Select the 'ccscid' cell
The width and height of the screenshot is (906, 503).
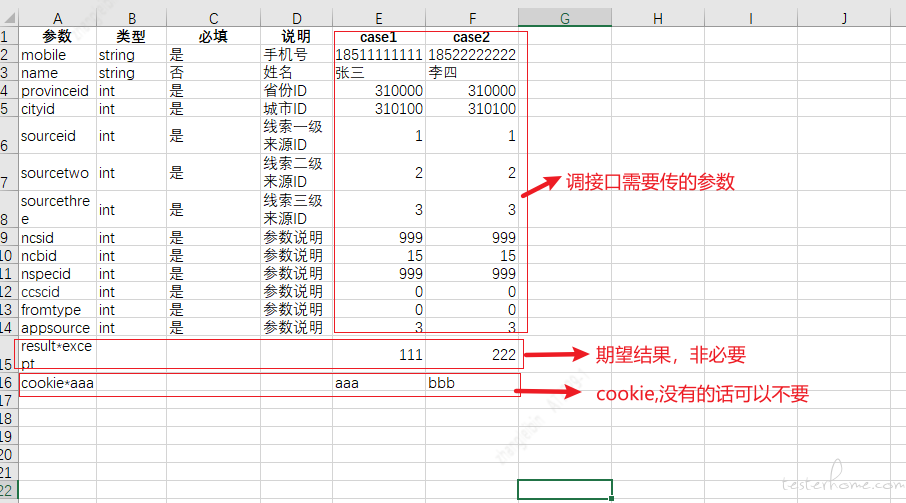point(57,292)
